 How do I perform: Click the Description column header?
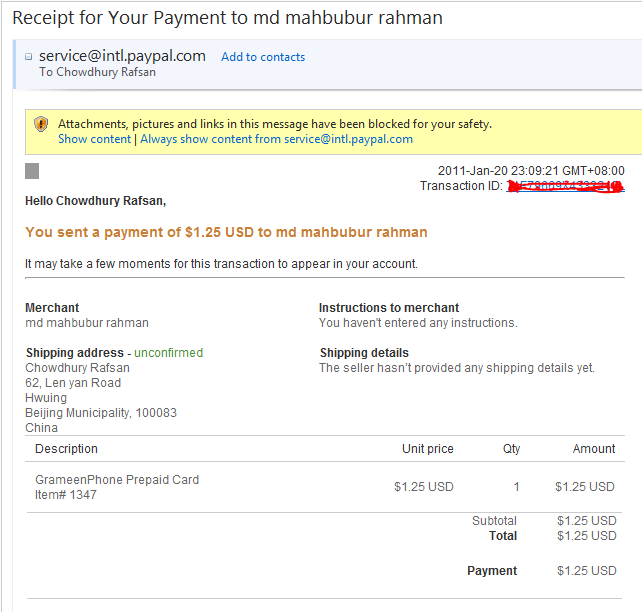click(x=66, y=449)
